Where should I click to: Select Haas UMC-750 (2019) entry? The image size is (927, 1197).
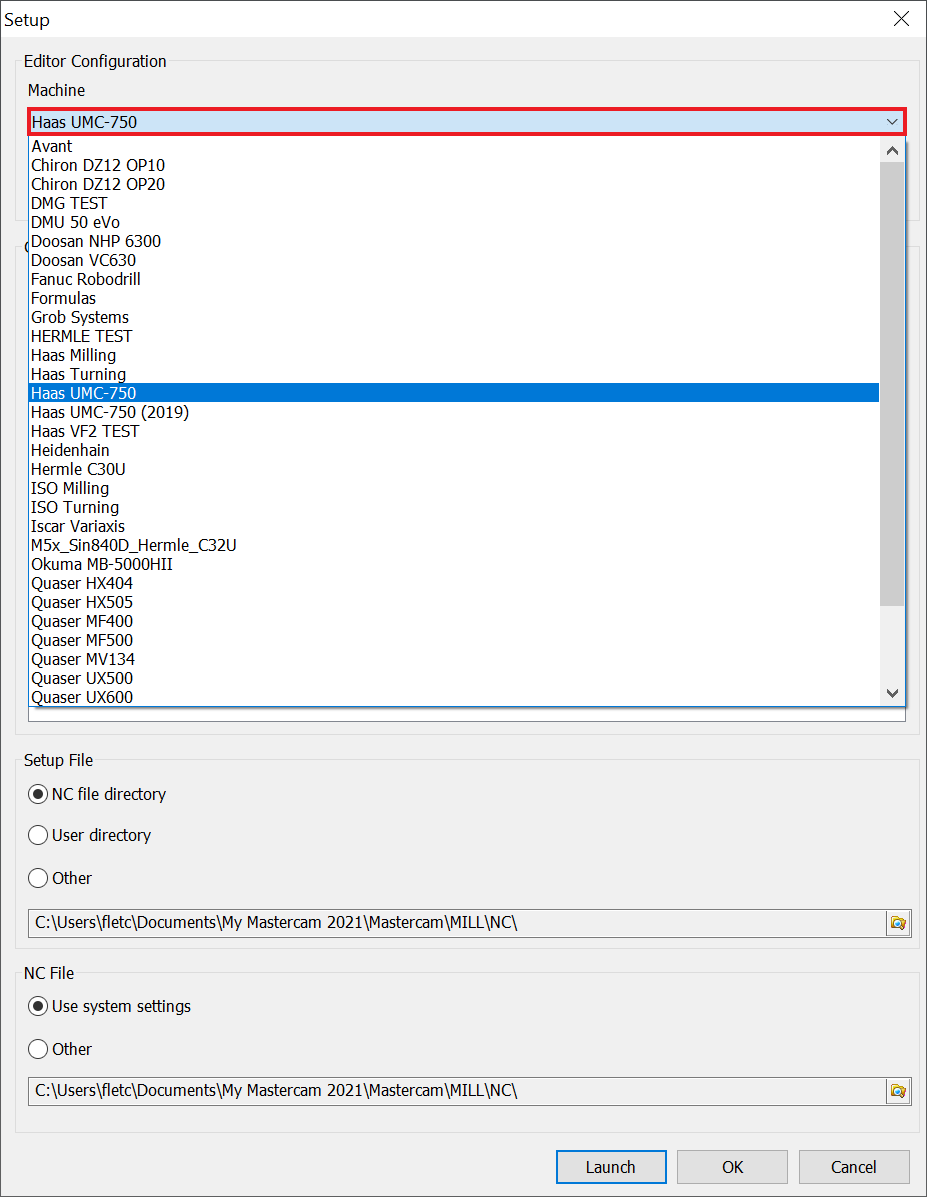(454, 412)
